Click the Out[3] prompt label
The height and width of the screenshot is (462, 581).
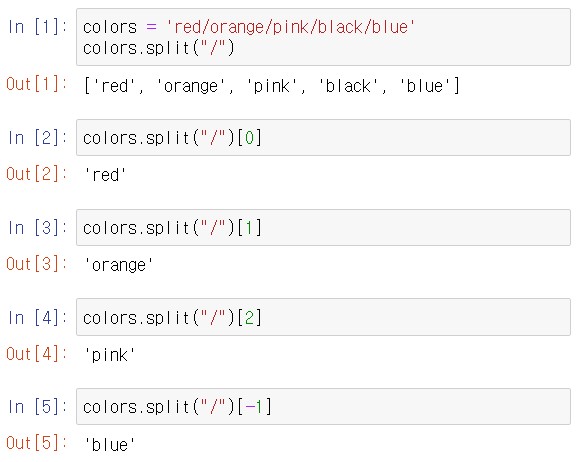pyautogui.click(x=37, y=264)
